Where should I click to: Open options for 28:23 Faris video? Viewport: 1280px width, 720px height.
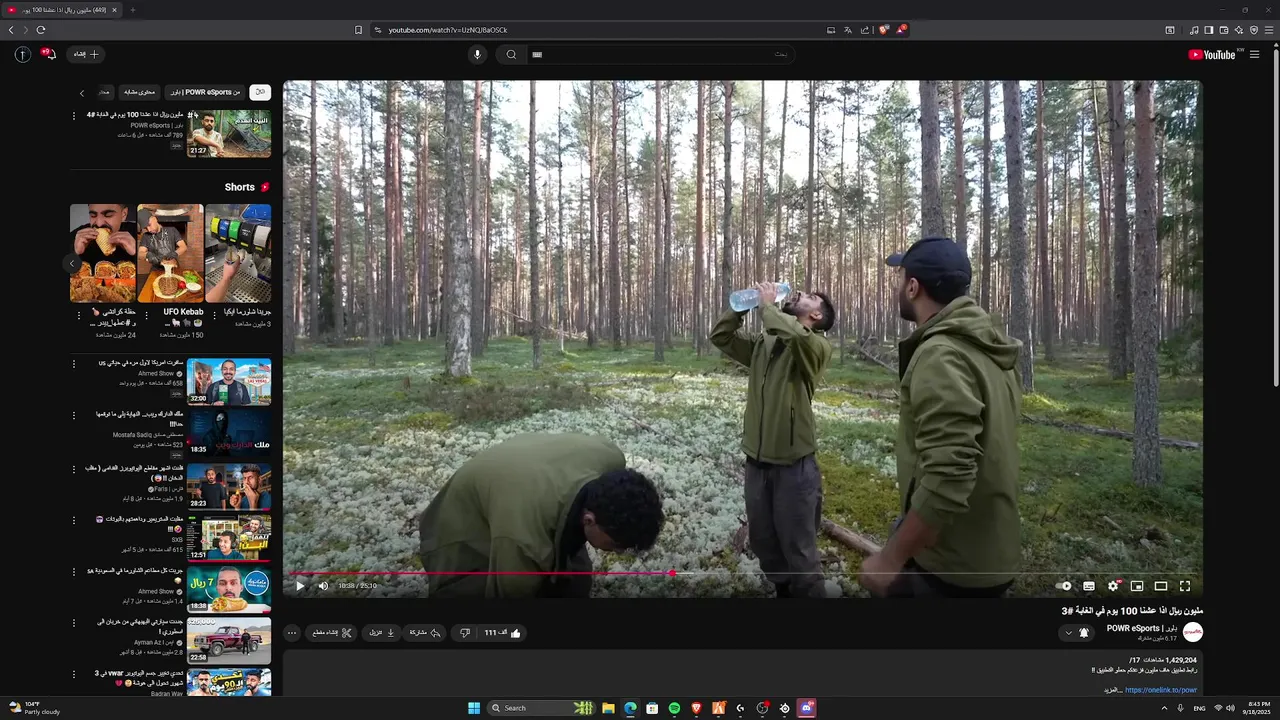[73, 468]
